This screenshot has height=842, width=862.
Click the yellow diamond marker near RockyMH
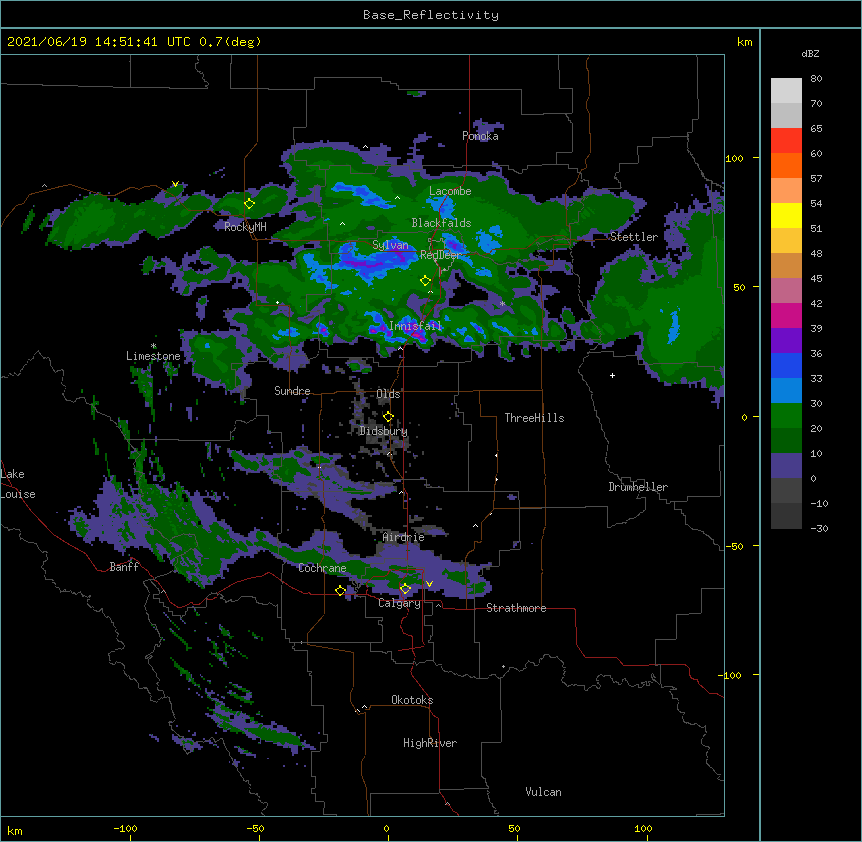click(x=250, y=203)
